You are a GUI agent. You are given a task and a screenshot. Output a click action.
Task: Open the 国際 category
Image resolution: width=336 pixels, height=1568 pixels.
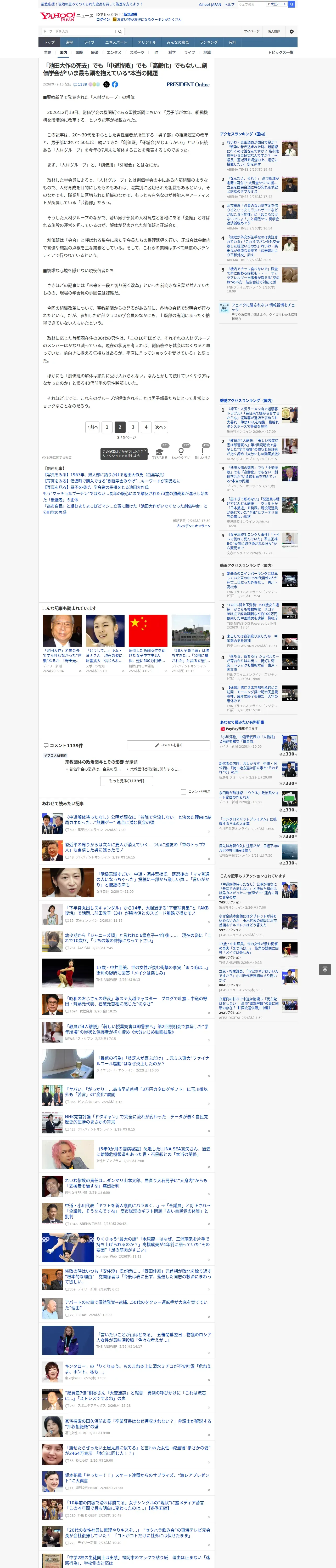(79, 52)
